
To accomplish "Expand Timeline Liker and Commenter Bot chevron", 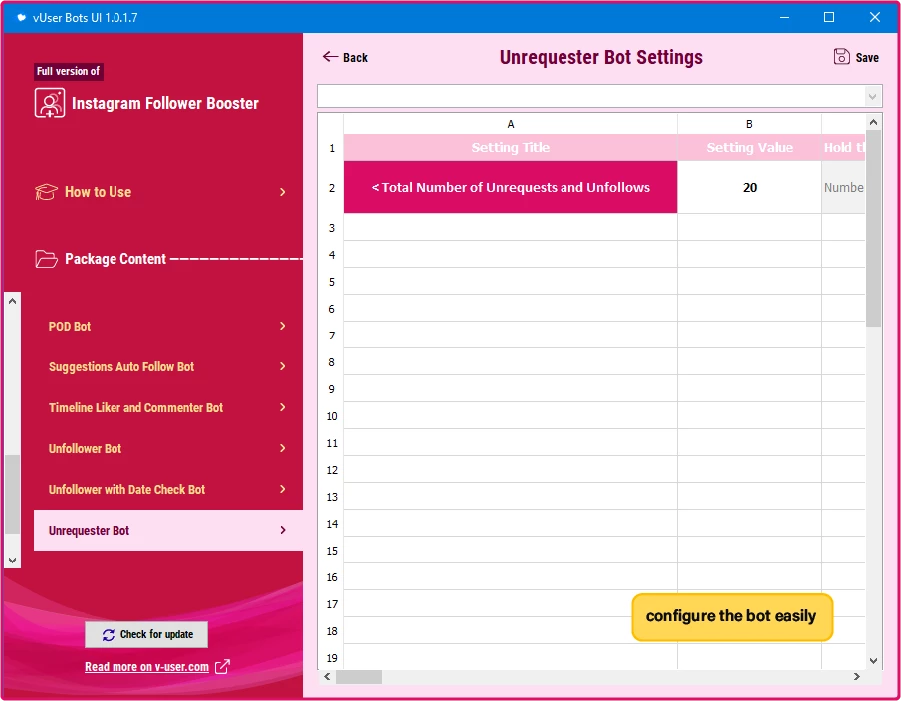I will [x=282, y=407].
